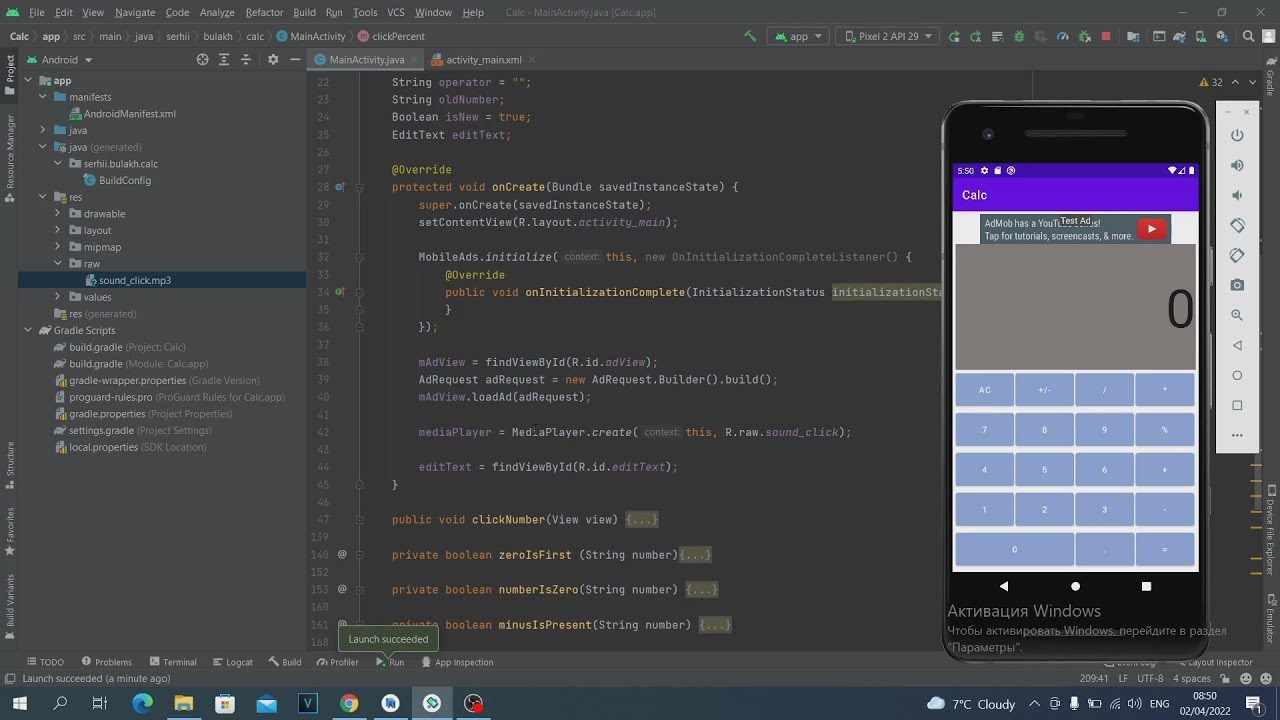
Task: Open the Logcat tool window
Action: pyautogui.click(x=232, y=662)
